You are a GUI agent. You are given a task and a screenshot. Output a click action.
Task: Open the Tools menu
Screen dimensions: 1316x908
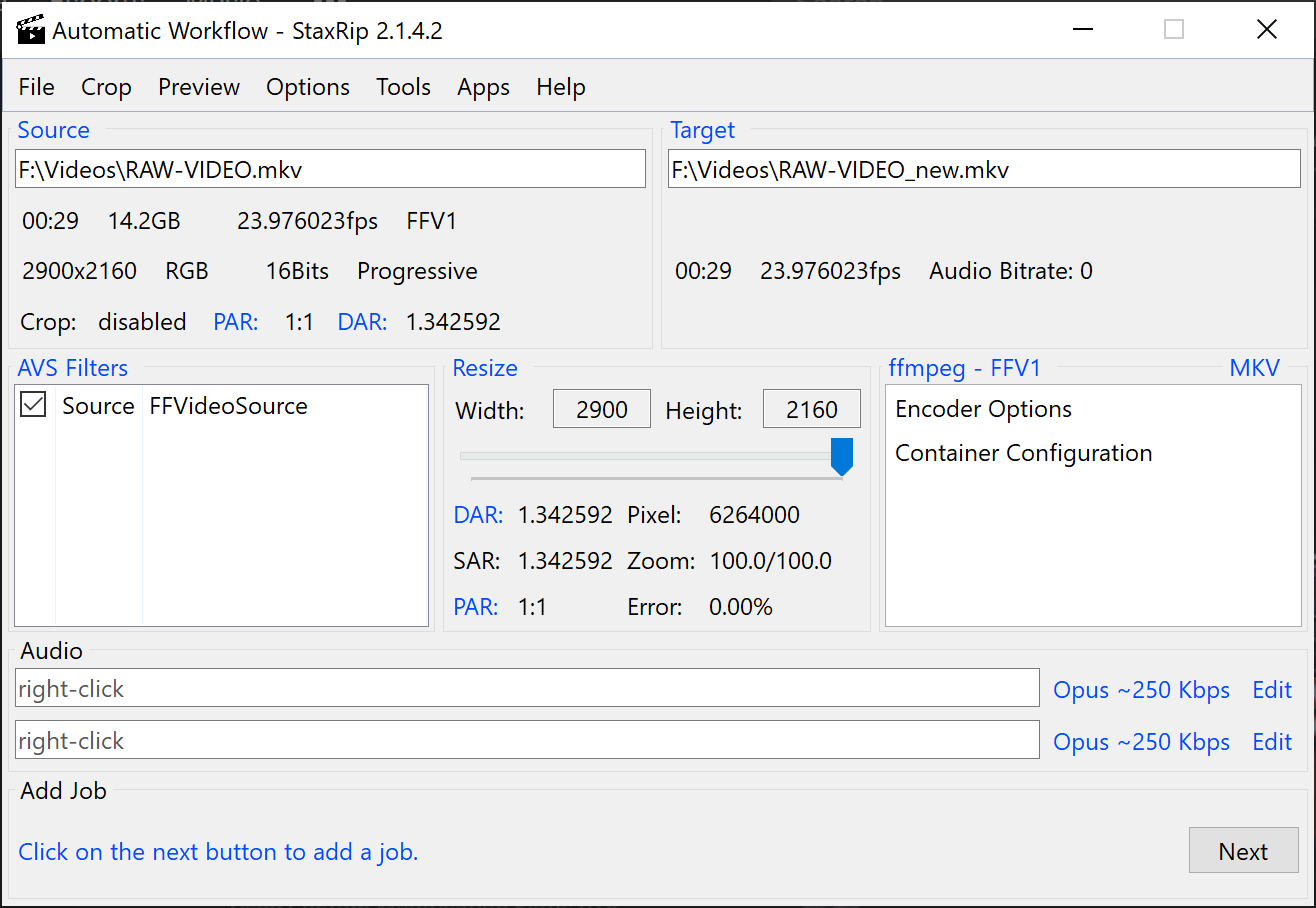(x=403, y=87)
